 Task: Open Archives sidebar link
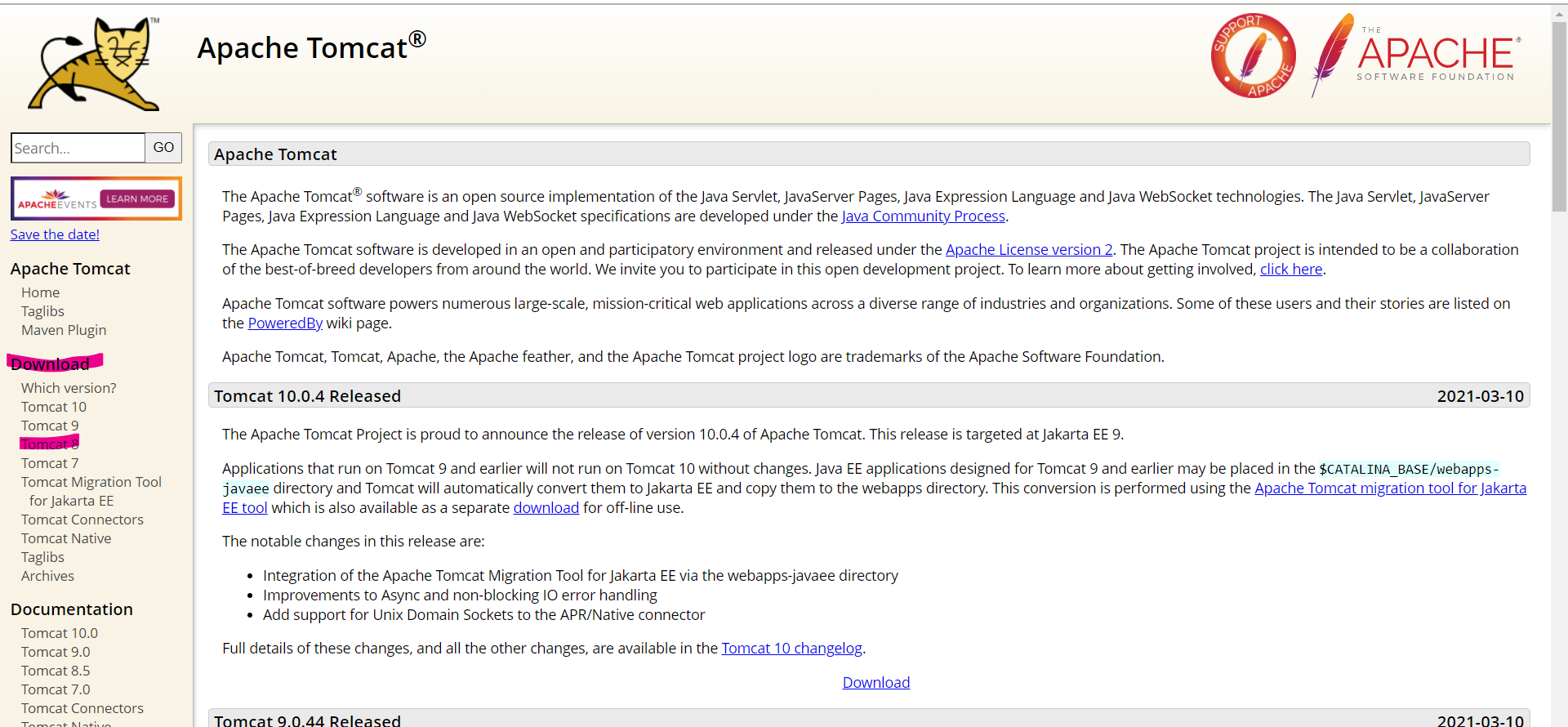point(47,576)
